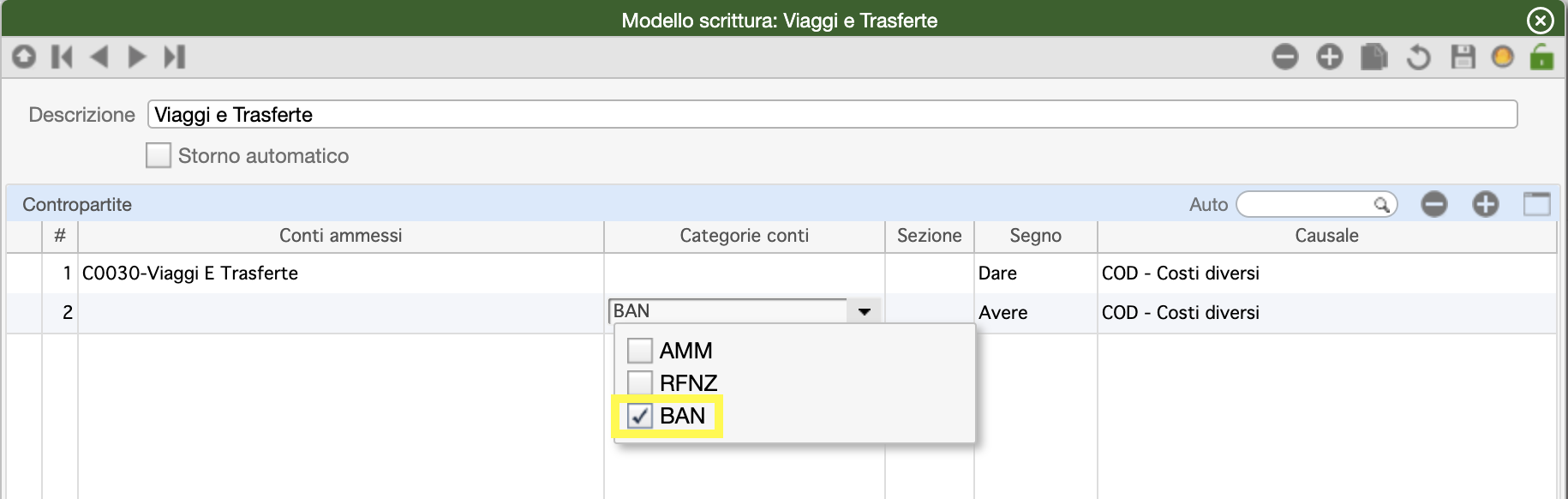Enable Storno automatico checkbox
Screen dimensions: 1568x499
pyautogui.click(x=159, y=155)
